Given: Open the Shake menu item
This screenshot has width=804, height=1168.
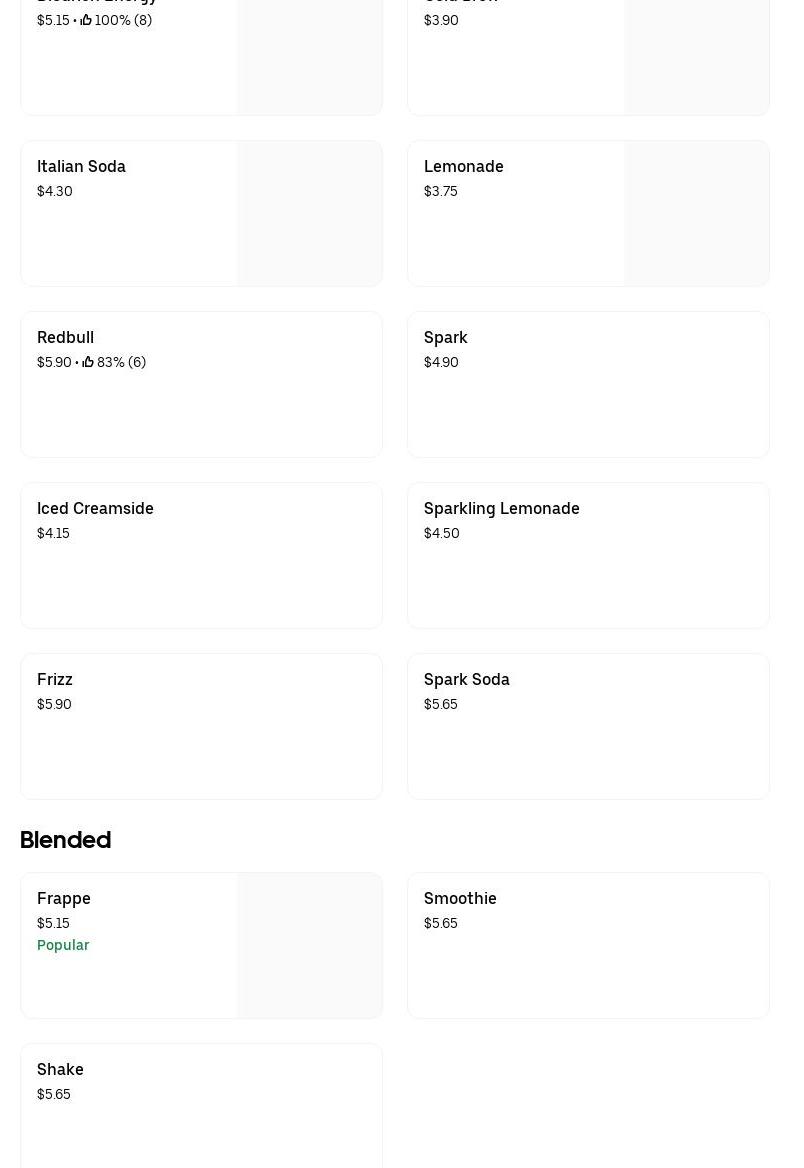Looking at the screenshot, I should point(201,1105).
